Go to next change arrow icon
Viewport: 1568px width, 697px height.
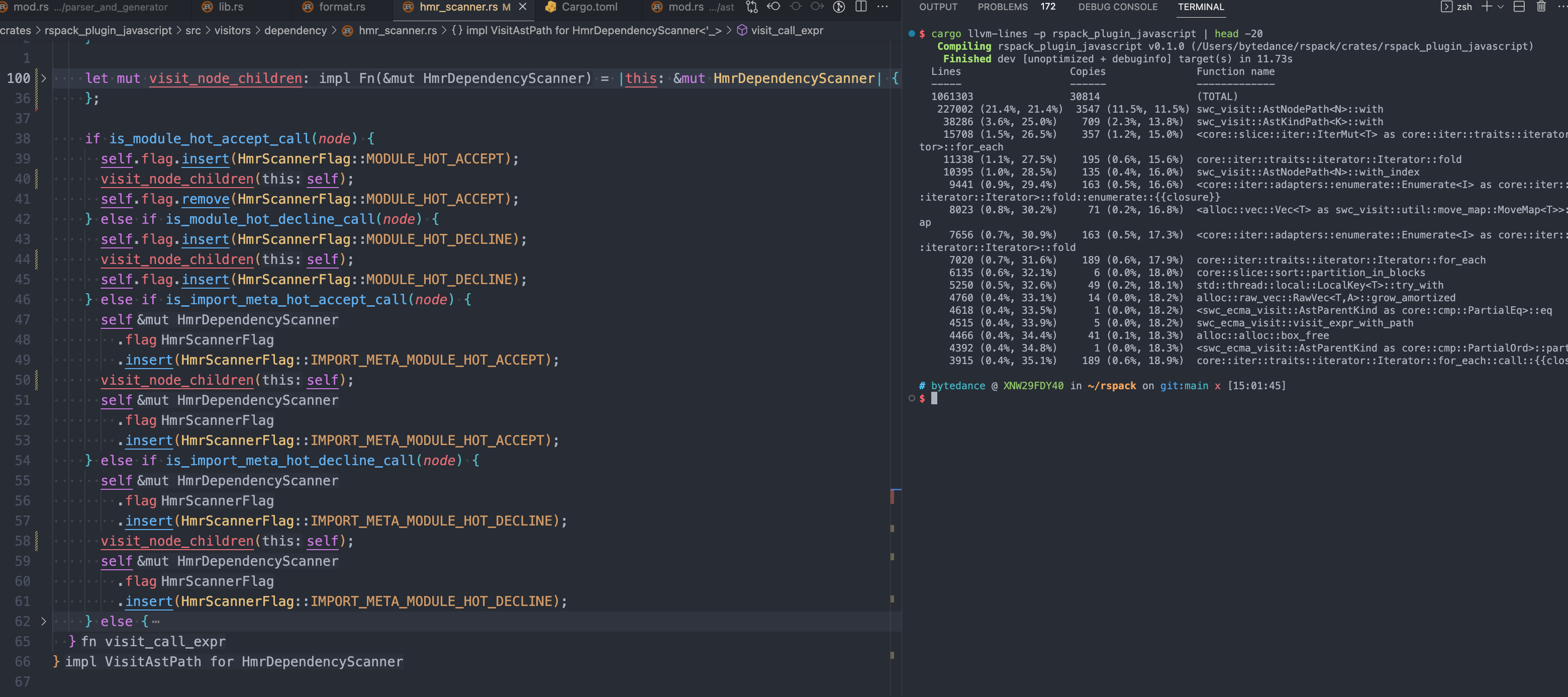(817, 8)
